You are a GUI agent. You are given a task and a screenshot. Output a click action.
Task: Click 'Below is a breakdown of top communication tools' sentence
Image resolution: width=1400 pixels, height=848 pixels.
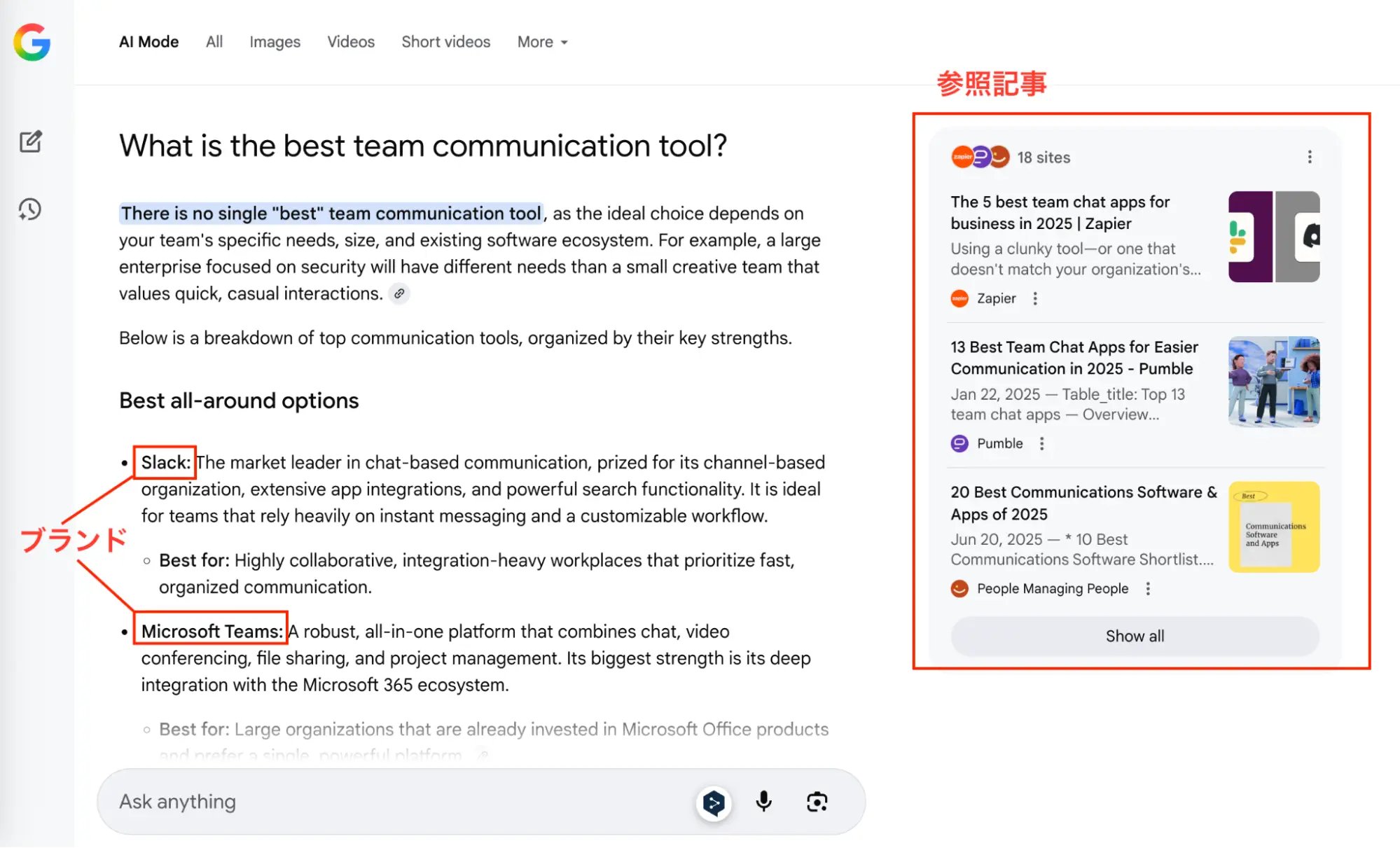(455, 338)
